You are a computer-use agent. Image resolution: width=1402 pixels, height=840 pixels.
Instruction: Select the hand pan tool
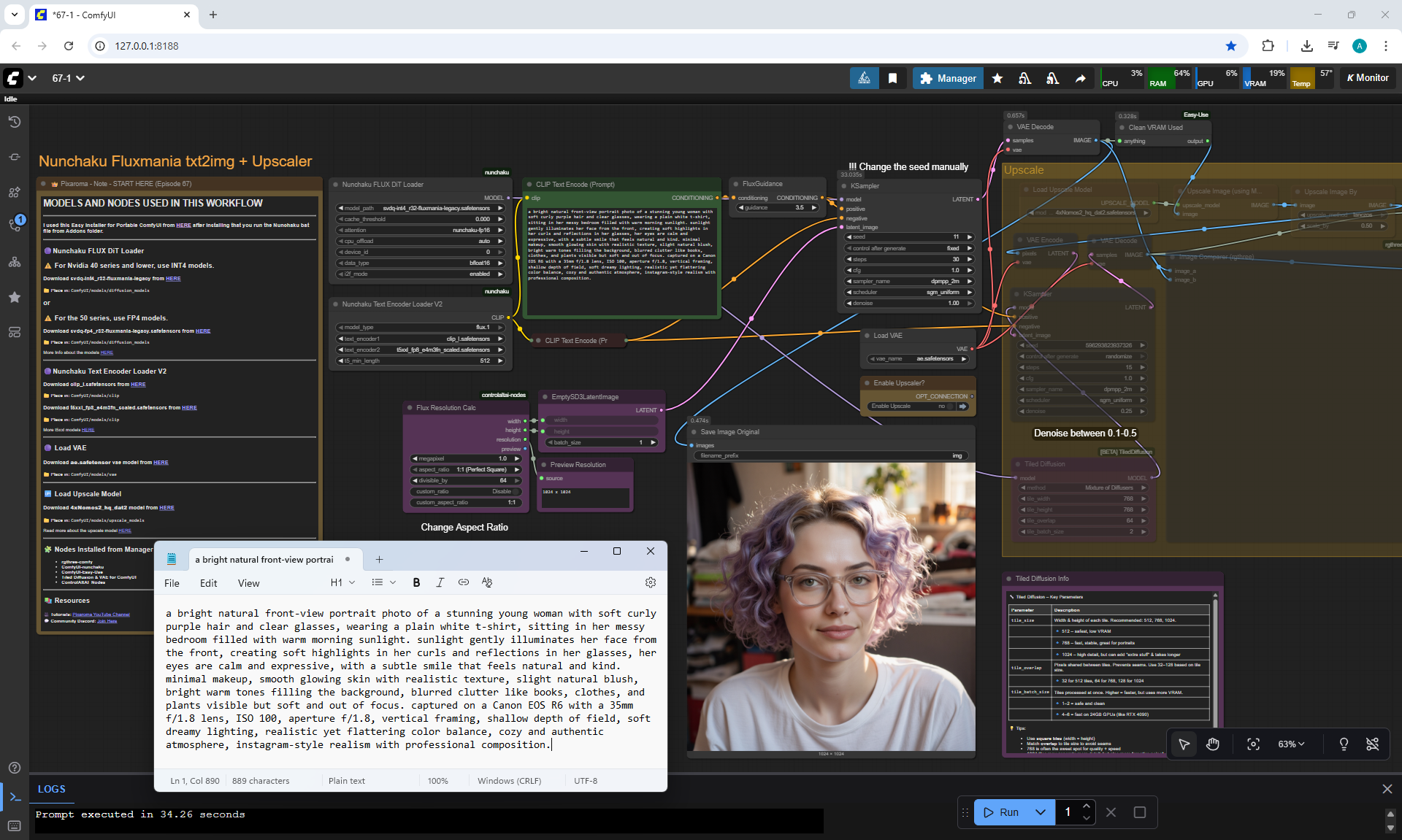tap(1213, 744)
